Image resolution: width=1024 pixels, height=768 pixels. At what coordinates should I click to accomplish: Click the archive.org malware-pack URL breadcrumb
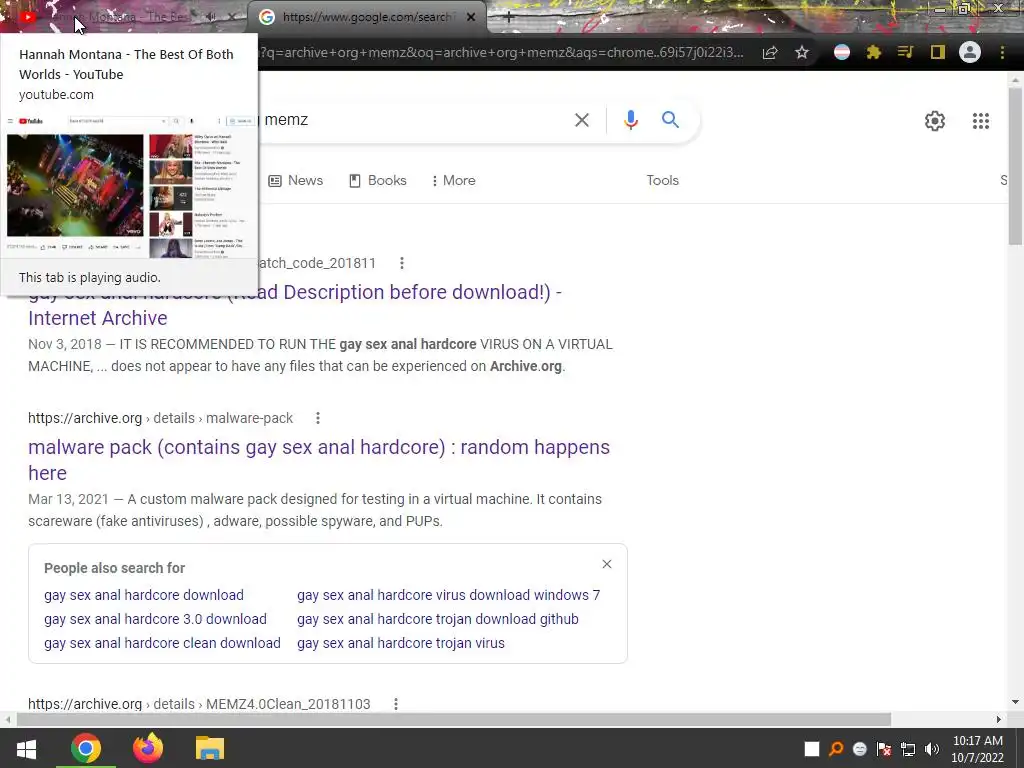click(x=161, y=418)
